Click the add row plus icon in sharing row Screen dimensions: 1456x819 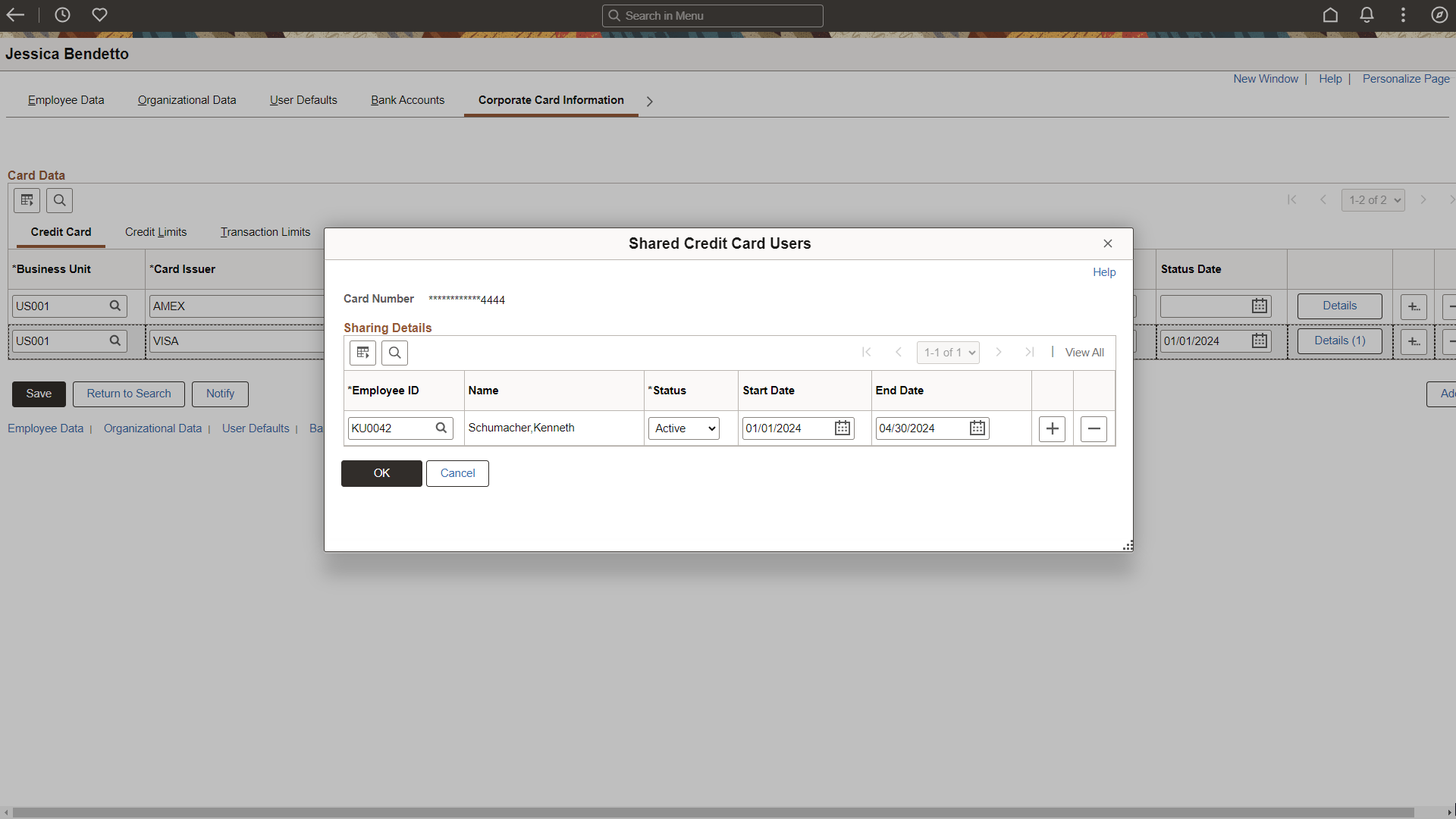pyautogui.click(x=1053, y=428)
